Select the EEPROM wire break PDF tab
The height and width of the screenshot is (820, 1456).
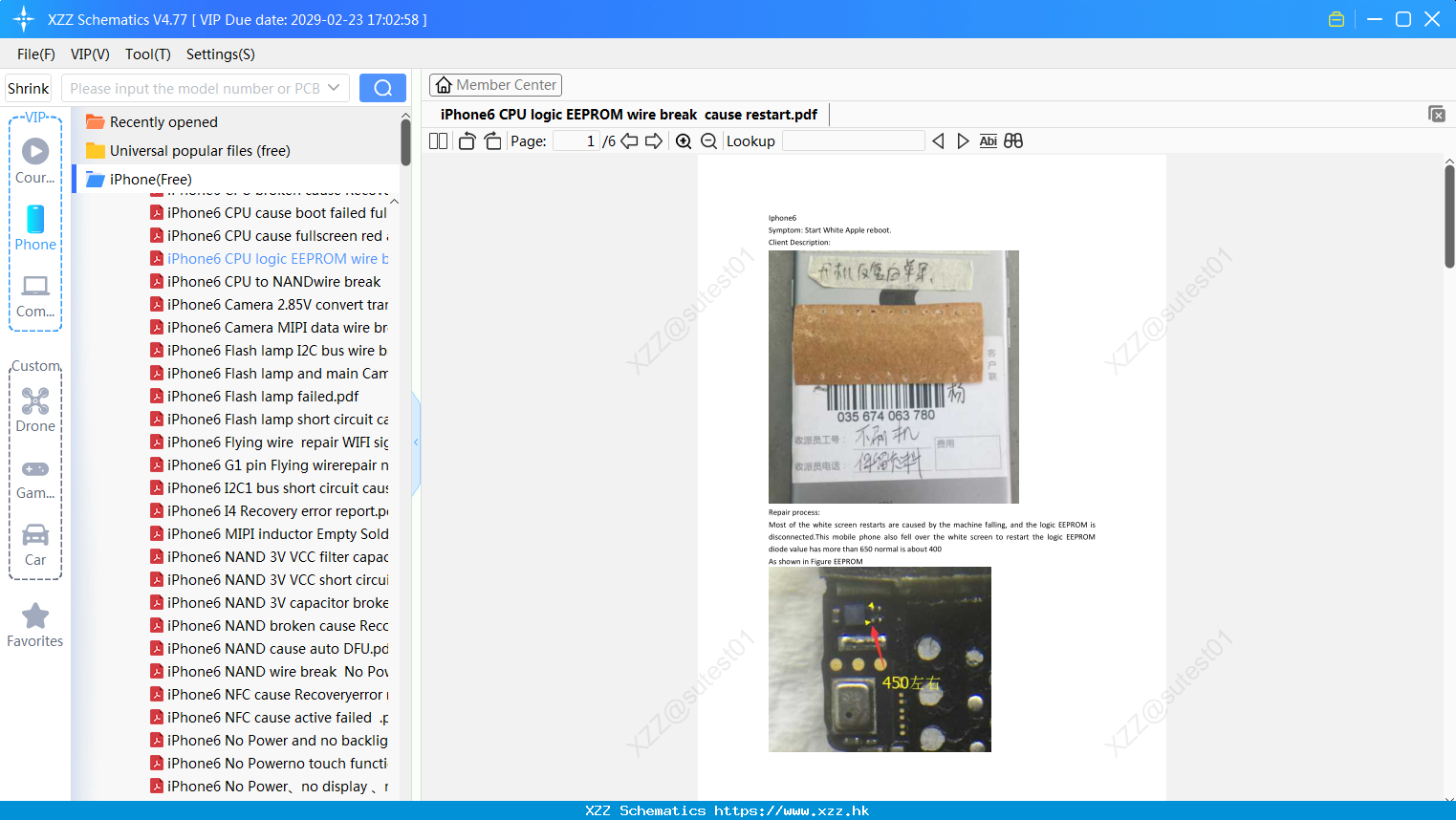629,115
